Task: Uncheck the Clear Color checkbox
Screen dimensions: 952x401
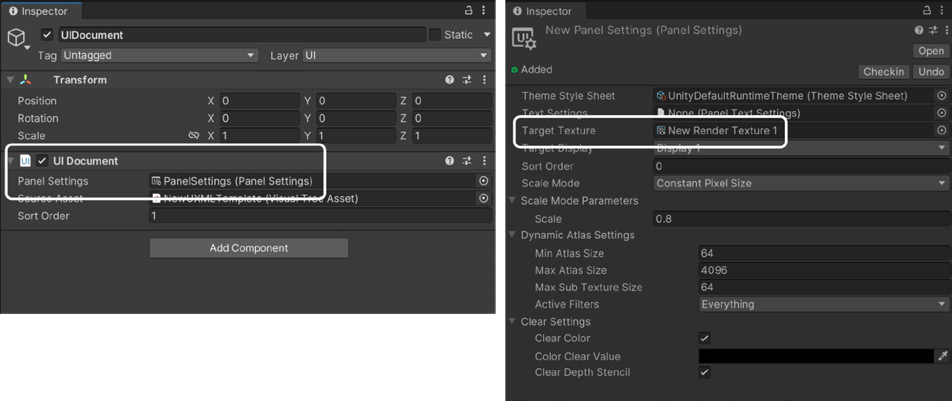Action: coord(704,338)
